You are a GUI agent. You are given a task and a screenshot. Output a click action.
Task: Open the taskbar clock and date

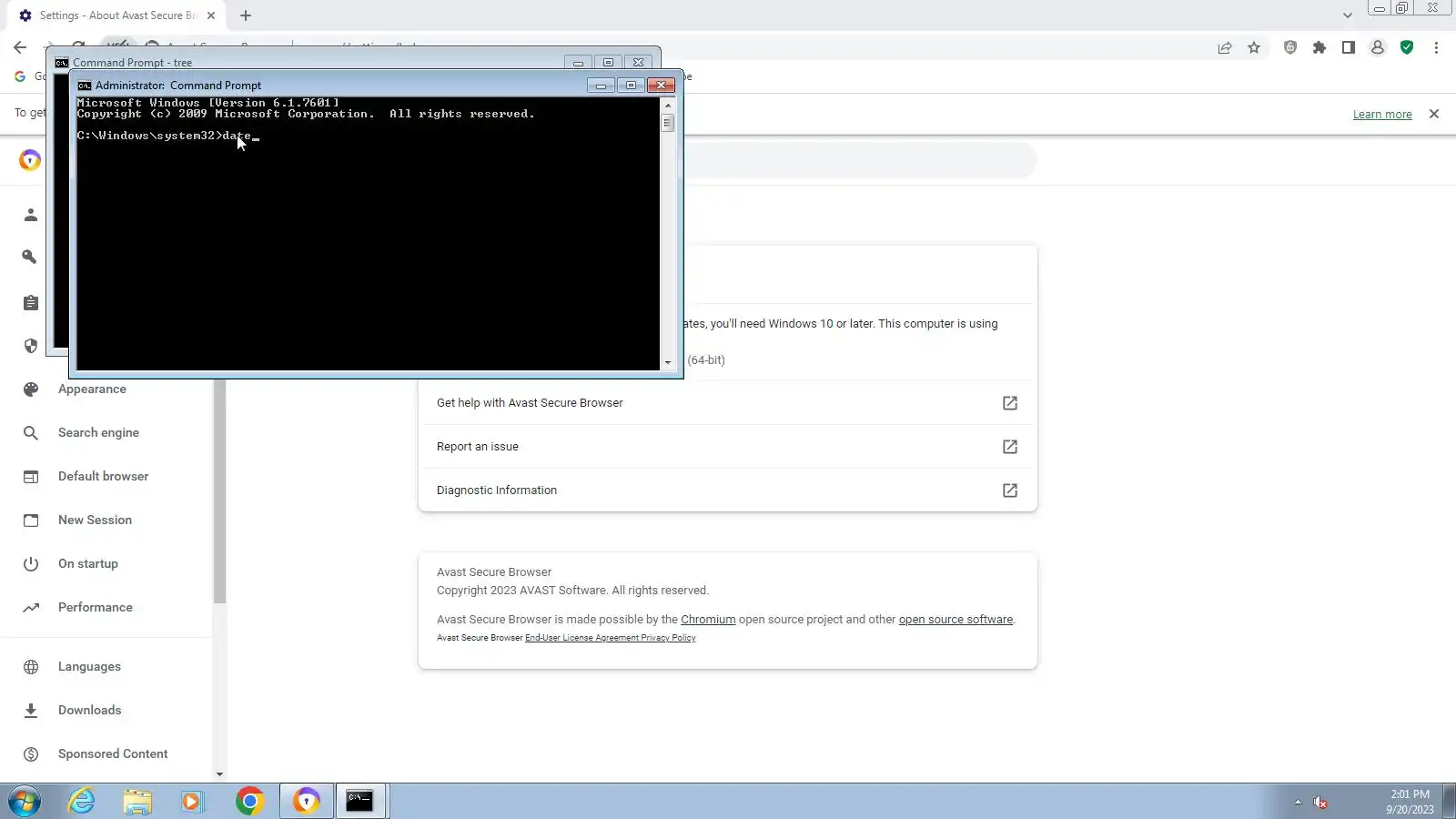[x=1410, y=802]
